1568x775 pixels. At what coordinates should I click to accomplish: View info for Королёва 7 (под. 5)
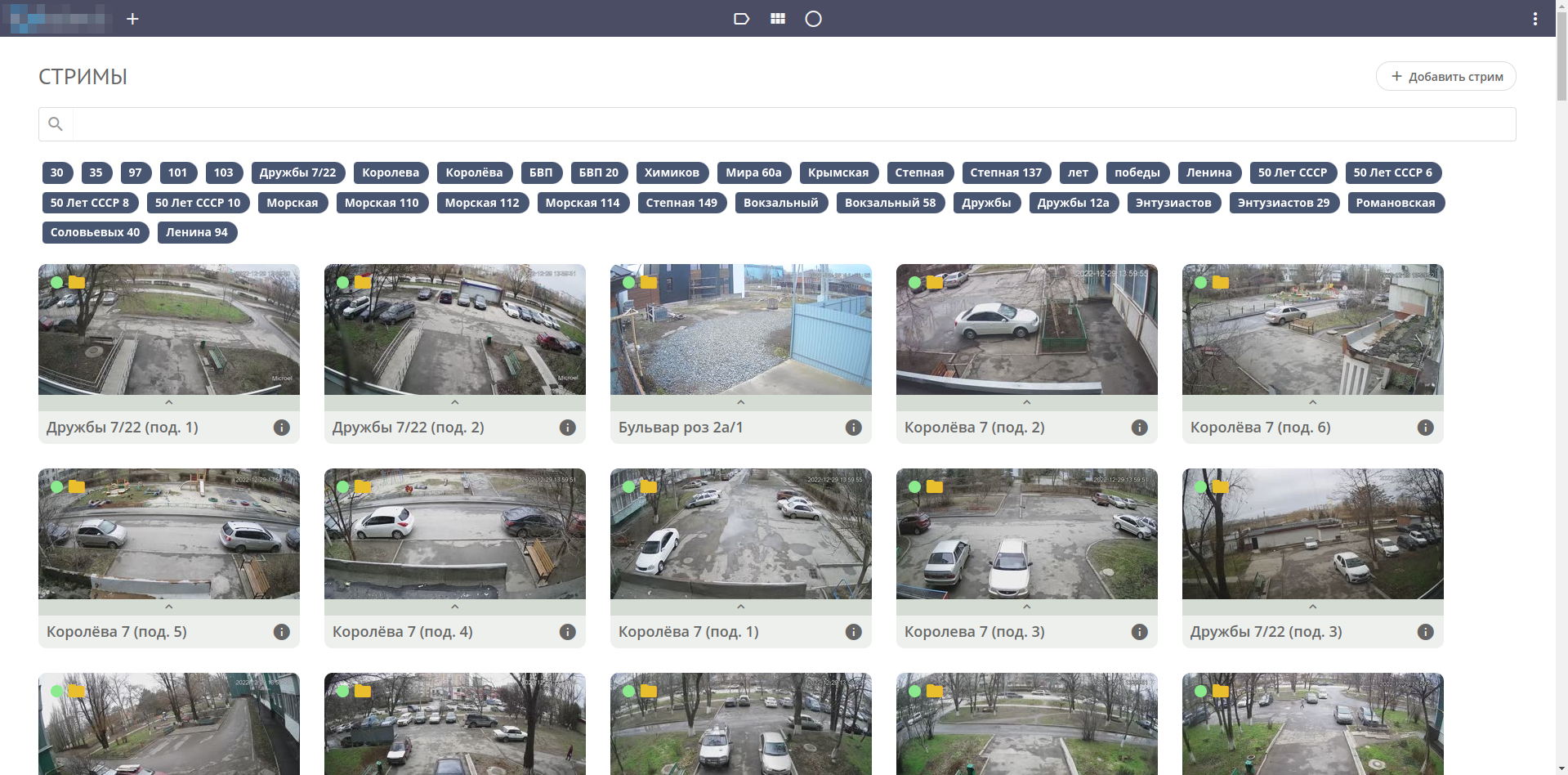pos(282,632)
